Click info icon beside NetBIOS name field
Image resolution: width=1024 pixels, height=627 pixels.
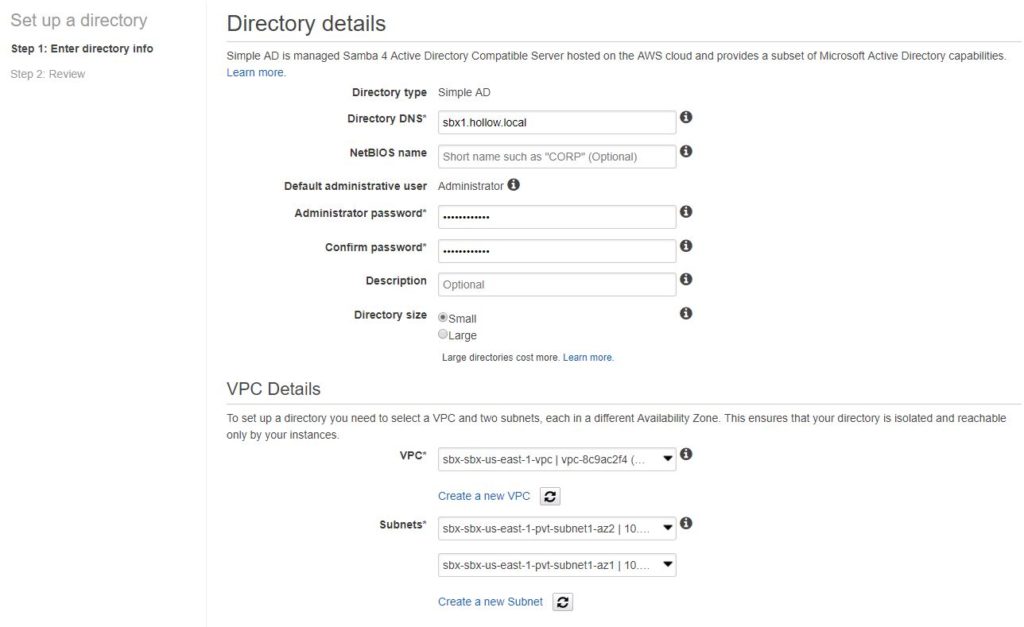pos(686,152)
